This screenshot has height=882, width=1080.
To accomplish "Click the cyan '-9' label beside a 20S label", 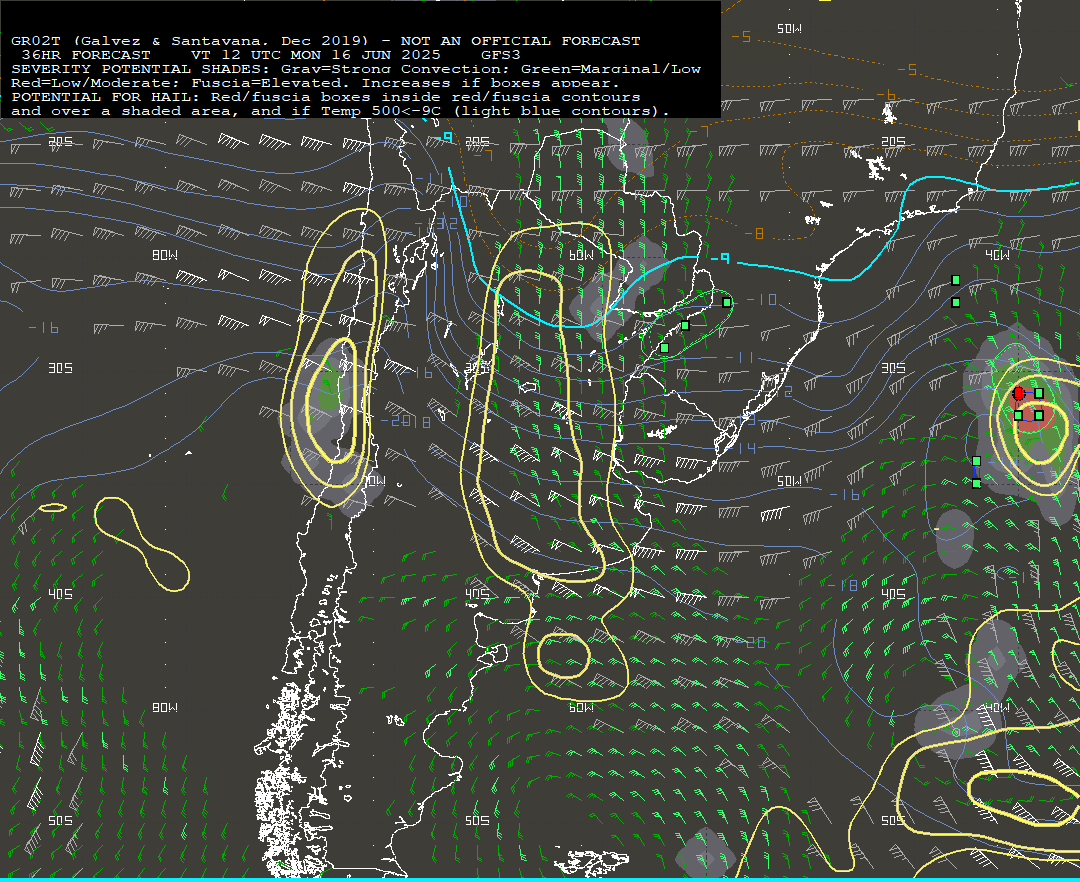I will tap(444, 137).
